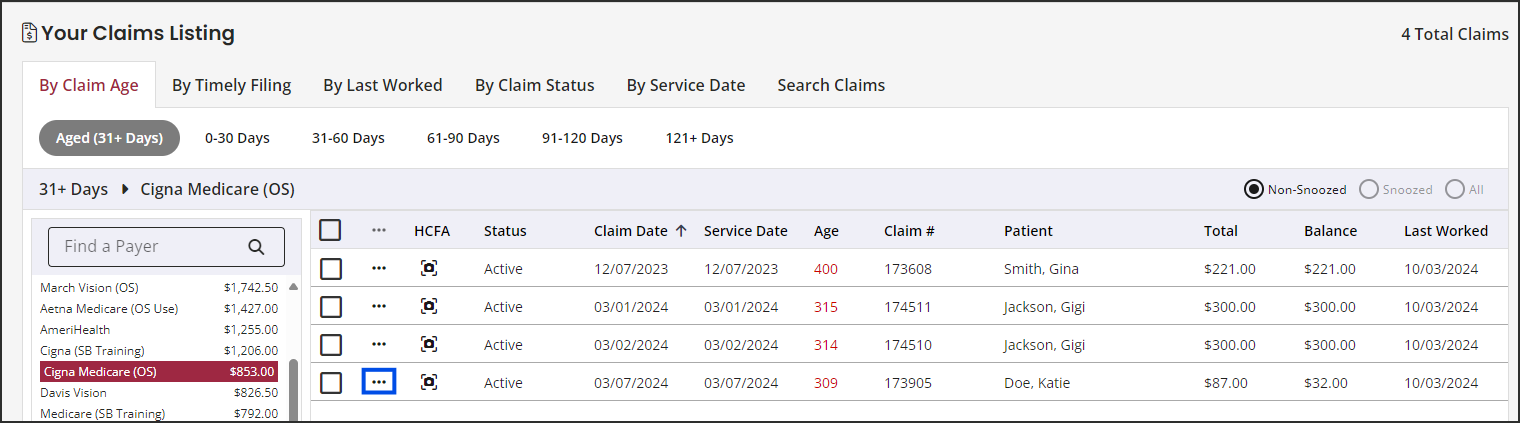Switch to the By Claim Status tab
The image size is (1520, 423).
click(534, 85)
